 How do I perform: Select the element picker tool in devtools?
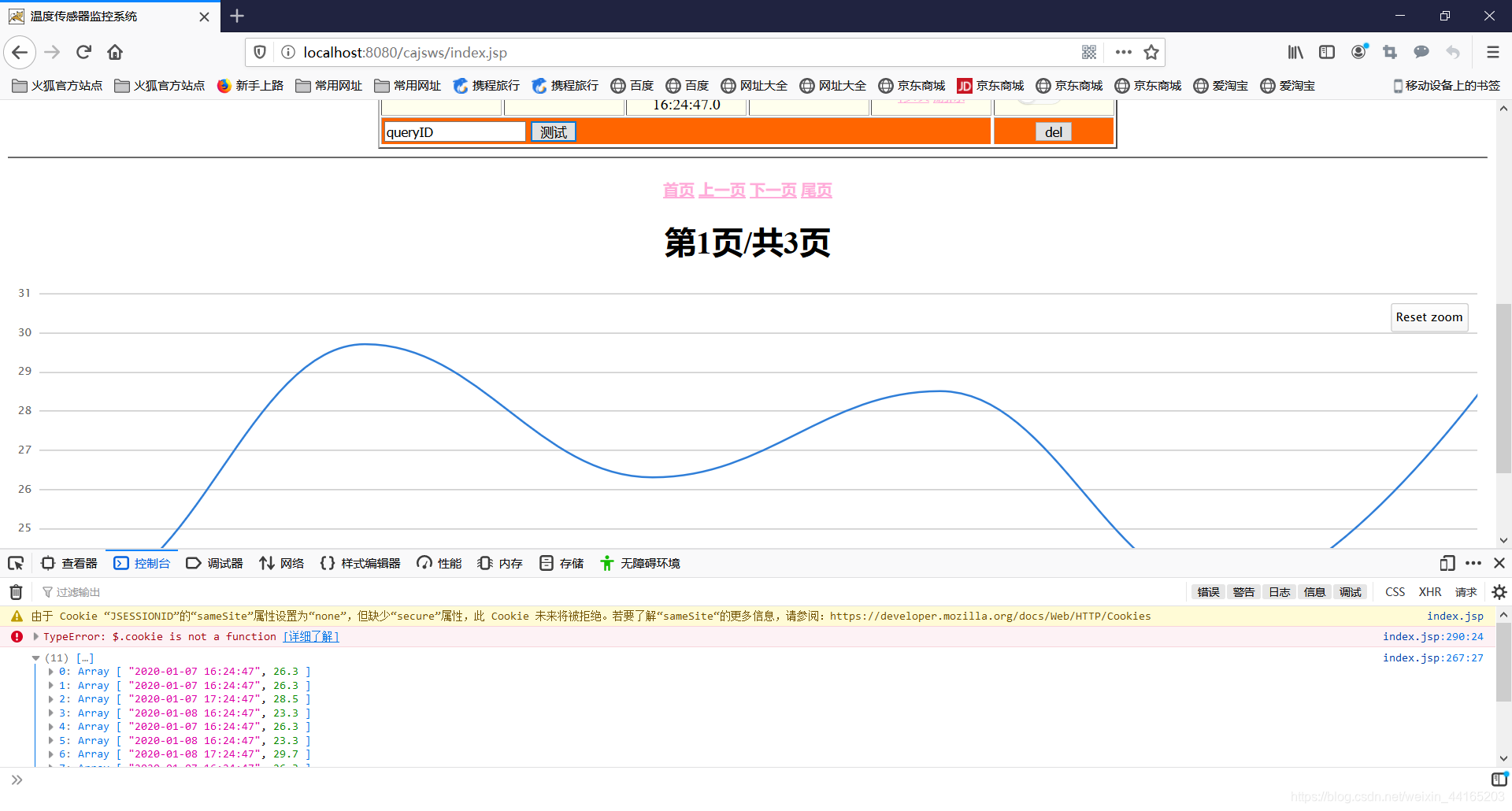click(x=16, y=563)
